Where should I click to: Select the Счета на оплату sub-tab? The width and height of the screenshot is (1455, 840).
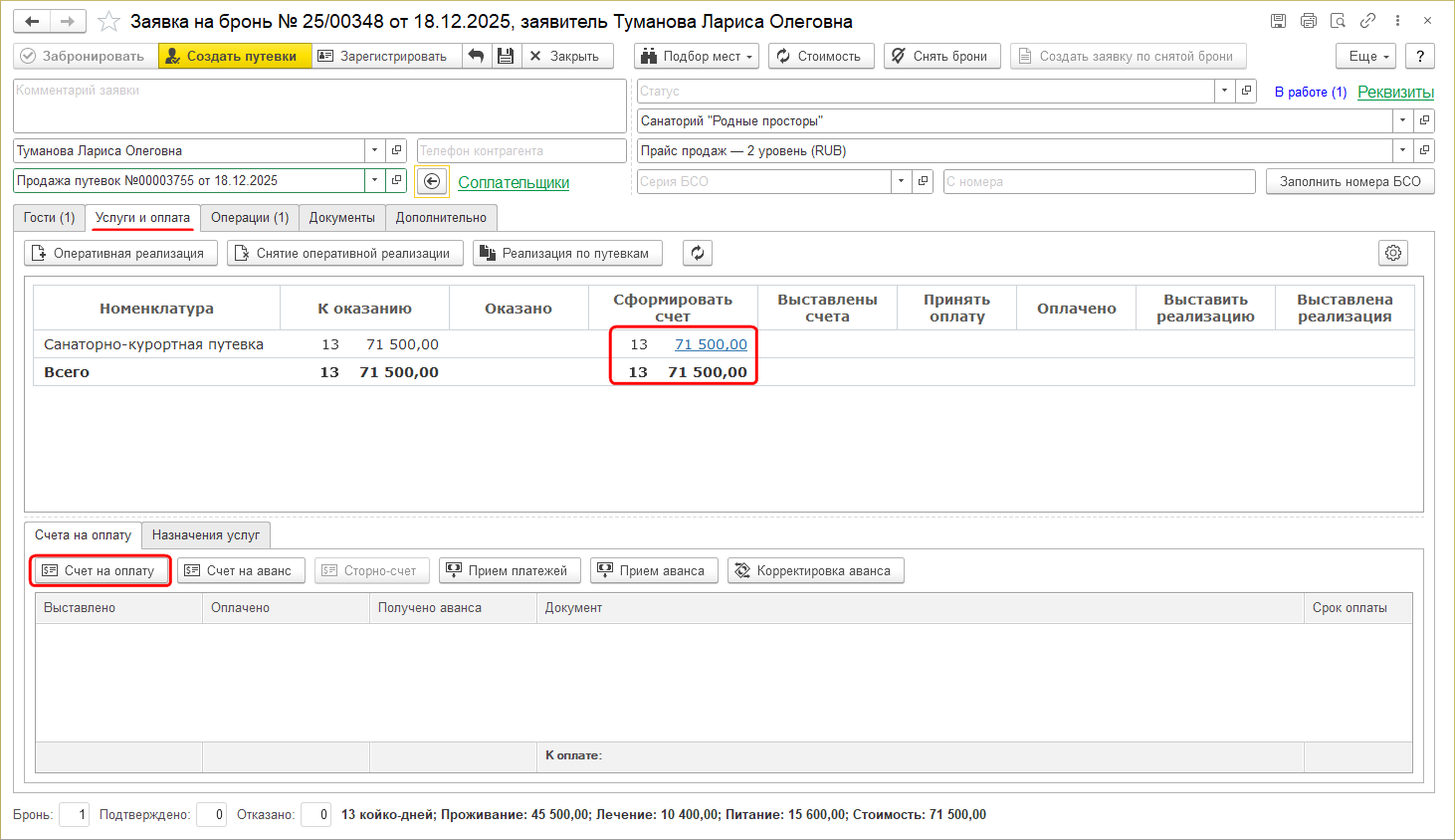(x=83, y=534)
